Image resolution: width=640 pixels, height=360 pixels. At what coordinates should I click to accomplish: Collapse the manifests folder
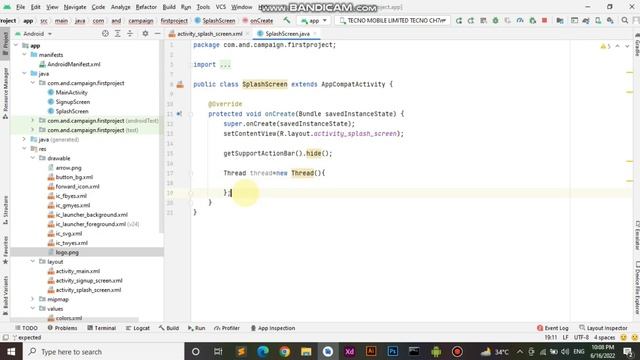click(x=24, y=55)
